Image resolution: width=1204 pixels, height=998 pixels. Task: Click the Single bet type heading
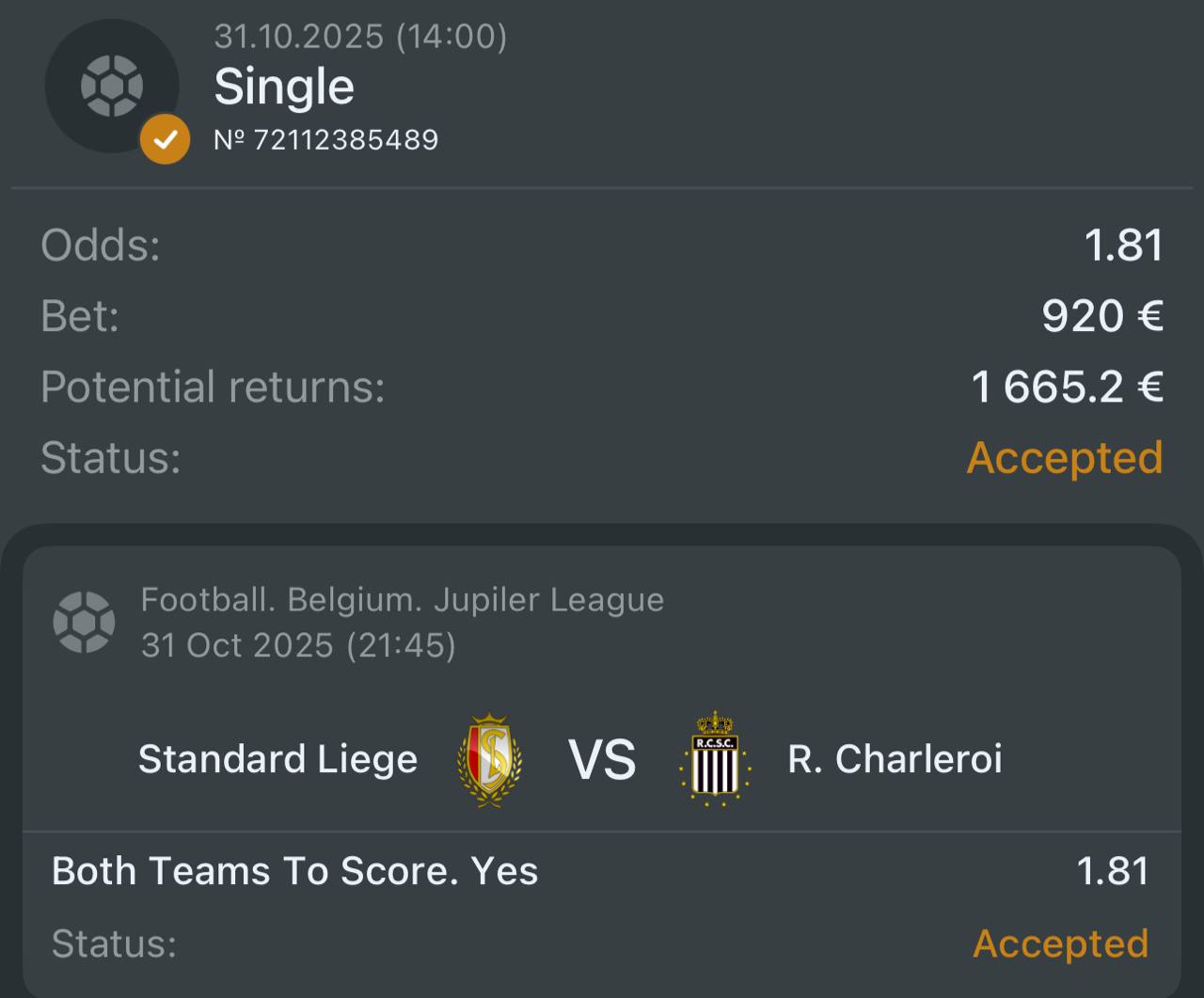(284, 87)
